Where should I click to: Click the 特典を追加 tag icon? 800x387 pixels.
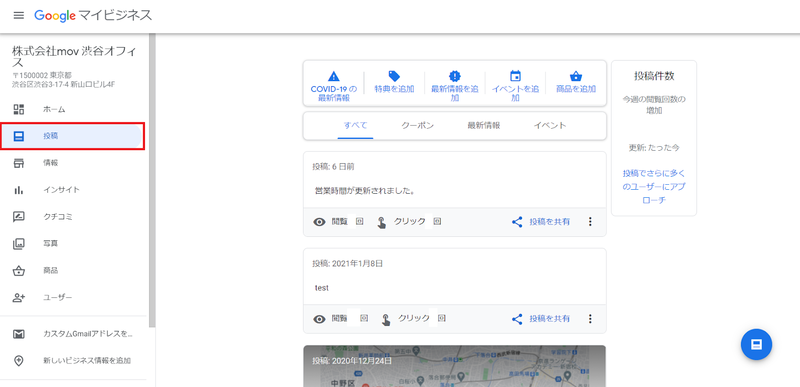394,76
